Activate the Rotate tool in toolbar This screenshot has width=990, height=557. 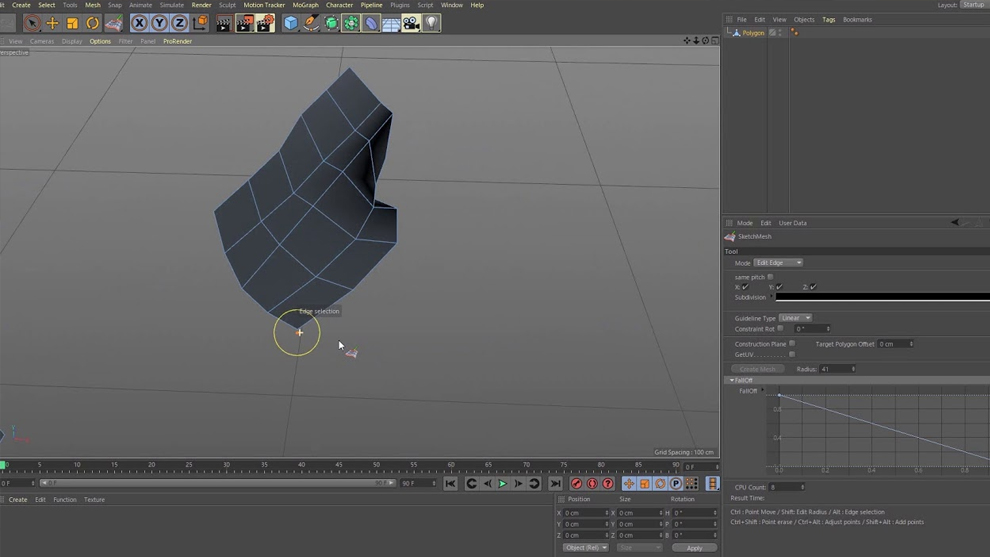(93, 23)
